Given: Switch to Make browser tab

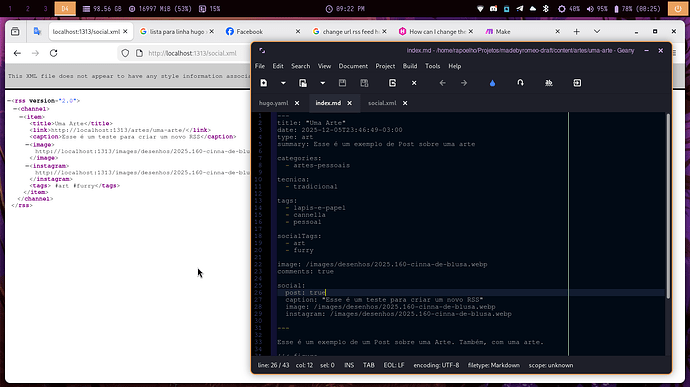Looking at the screenshot, I should pos(522,32).
